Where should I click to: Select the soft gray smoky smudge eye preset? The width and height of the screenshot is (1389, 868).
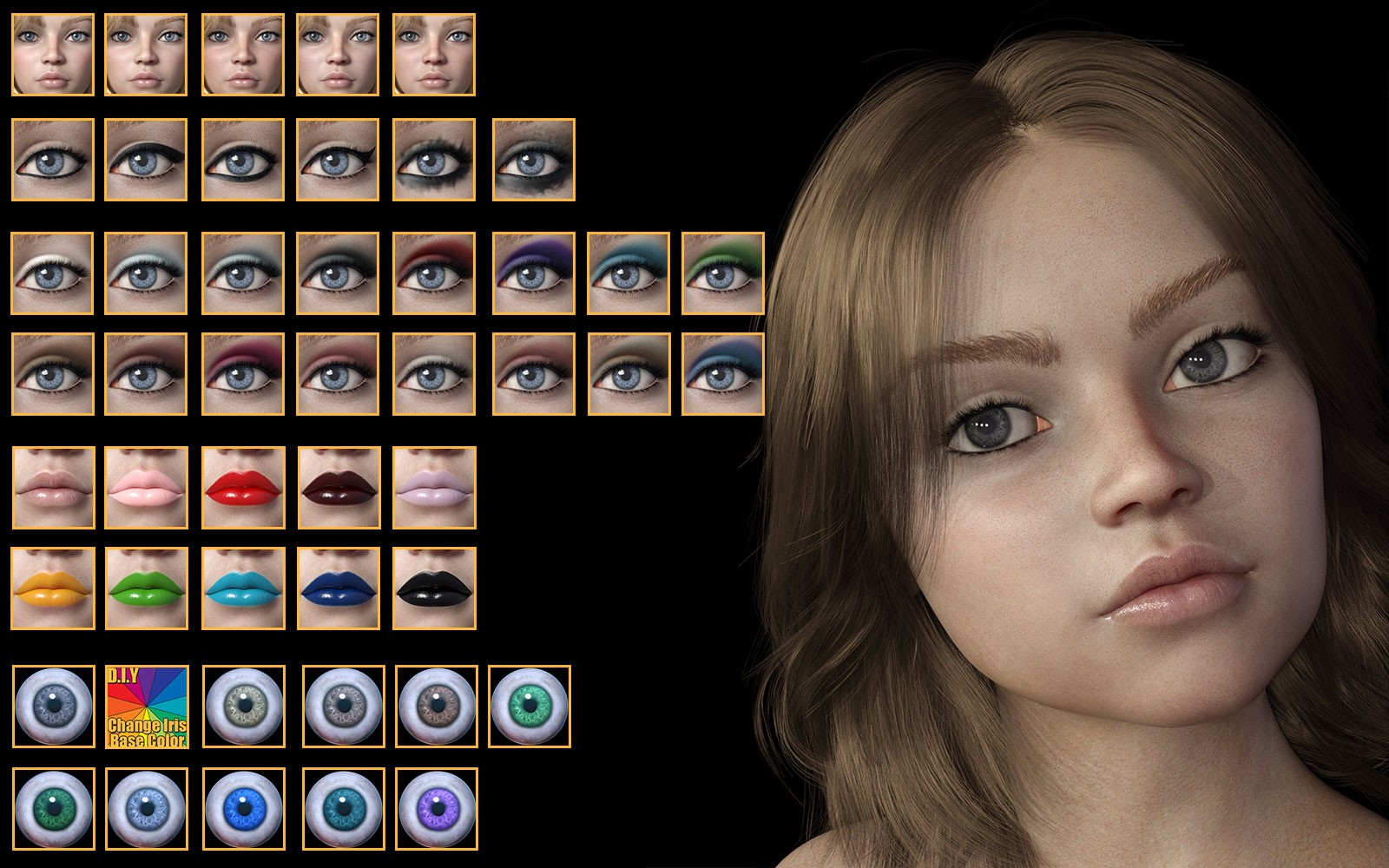click(534, 160)
